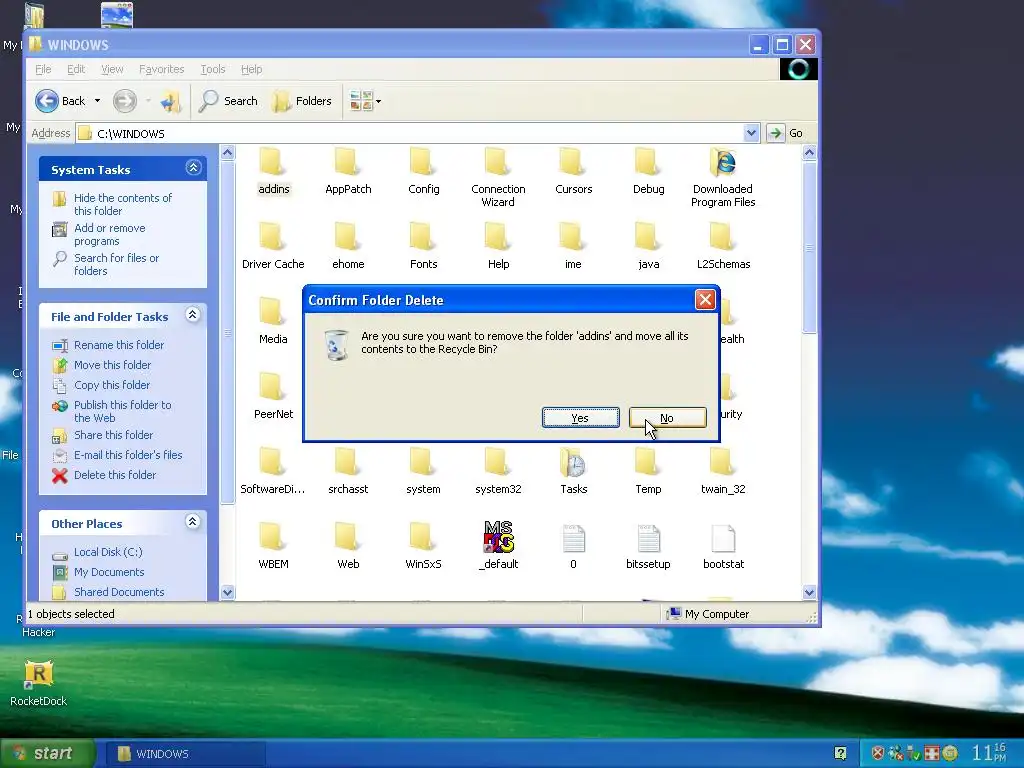Select the system folder icon
Image resolution: width=1024 pixels, height=768 pixels.
click(x=423, y=462)
